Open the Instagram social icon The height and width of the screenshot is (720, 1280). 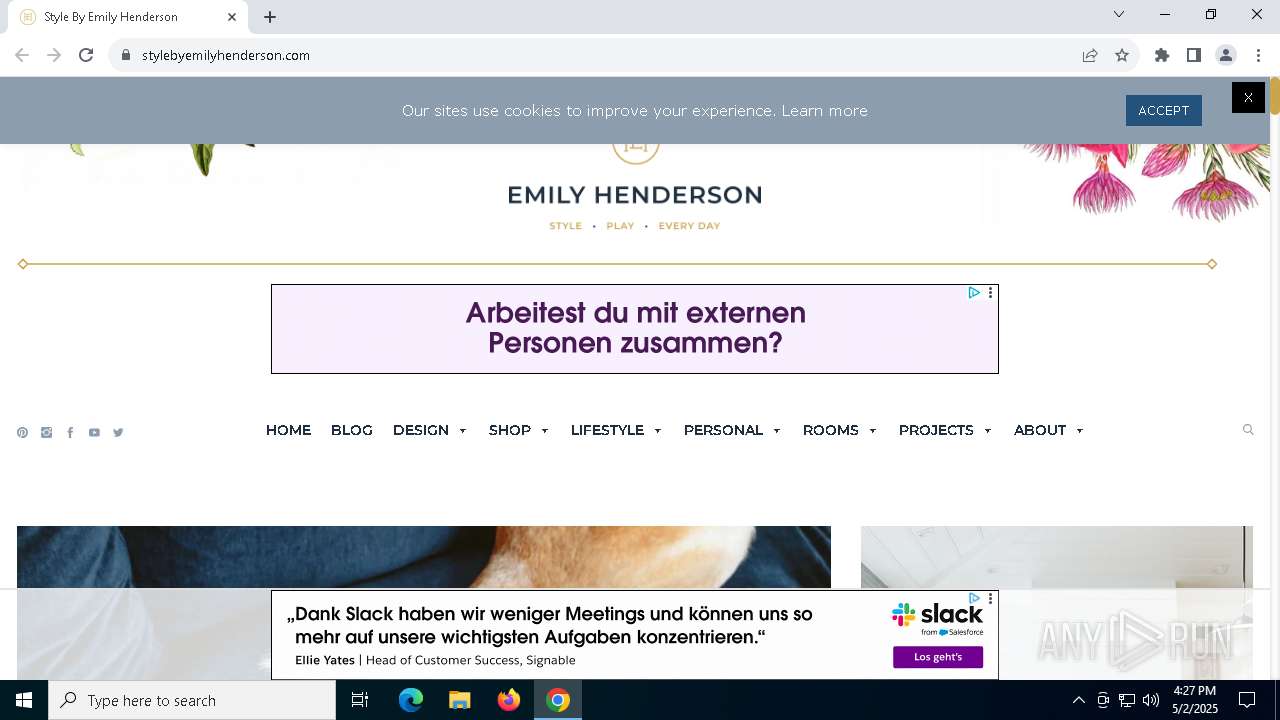tap(46, 433)
